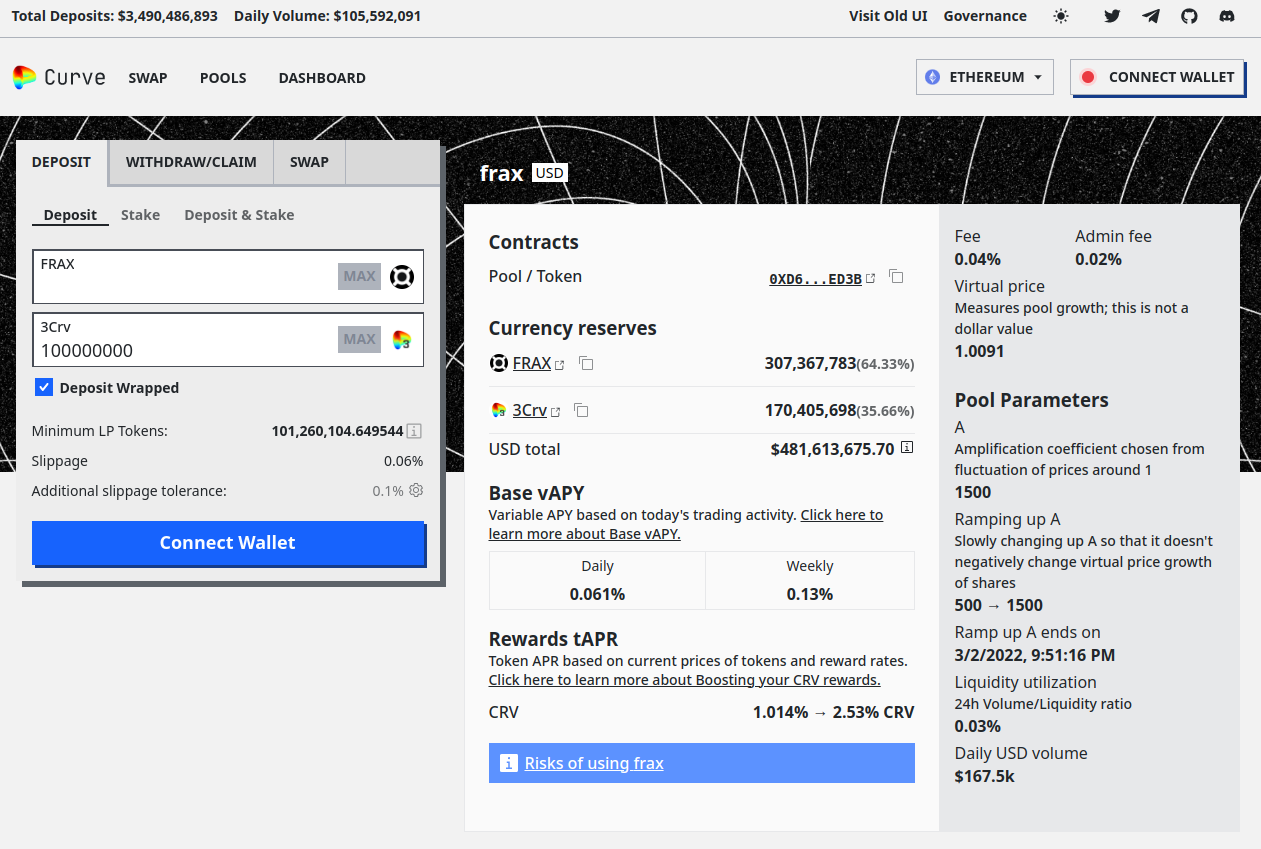Switch to the SWAP pool tab
Screen dimensions: 1261x849
coord(309,162)
